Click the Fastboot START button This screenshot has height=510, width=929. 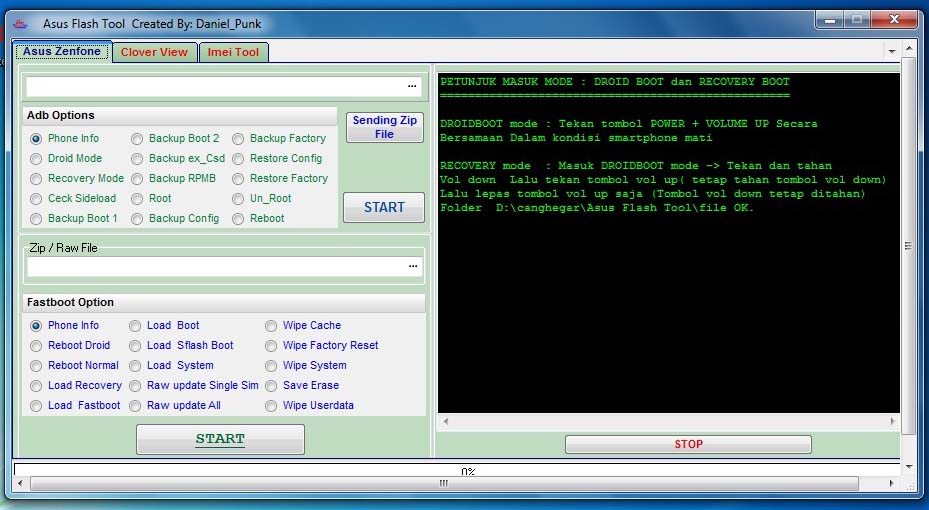coord(220,439)
